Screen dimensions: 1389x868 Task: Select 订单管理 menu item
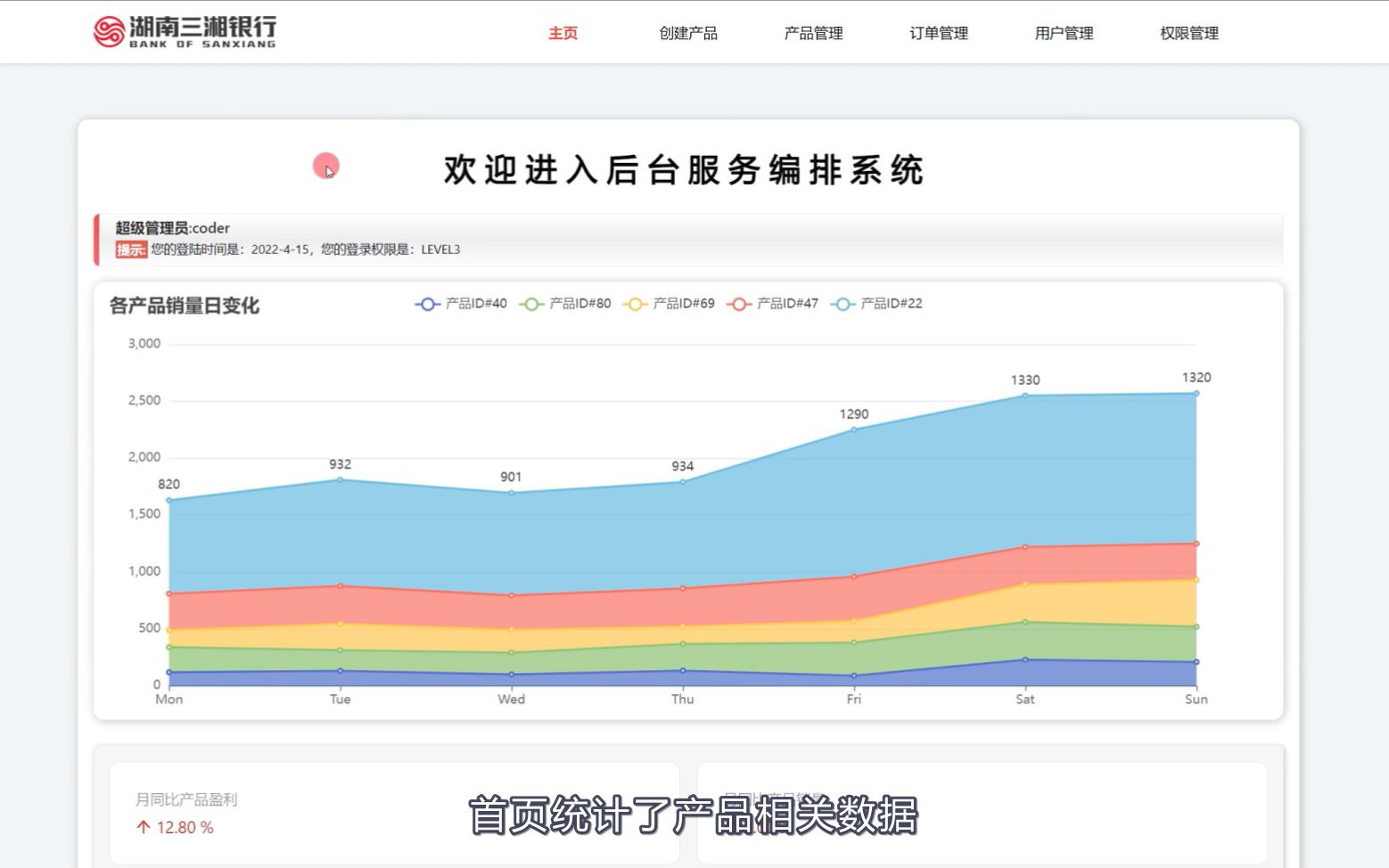[x=939, y=33]
